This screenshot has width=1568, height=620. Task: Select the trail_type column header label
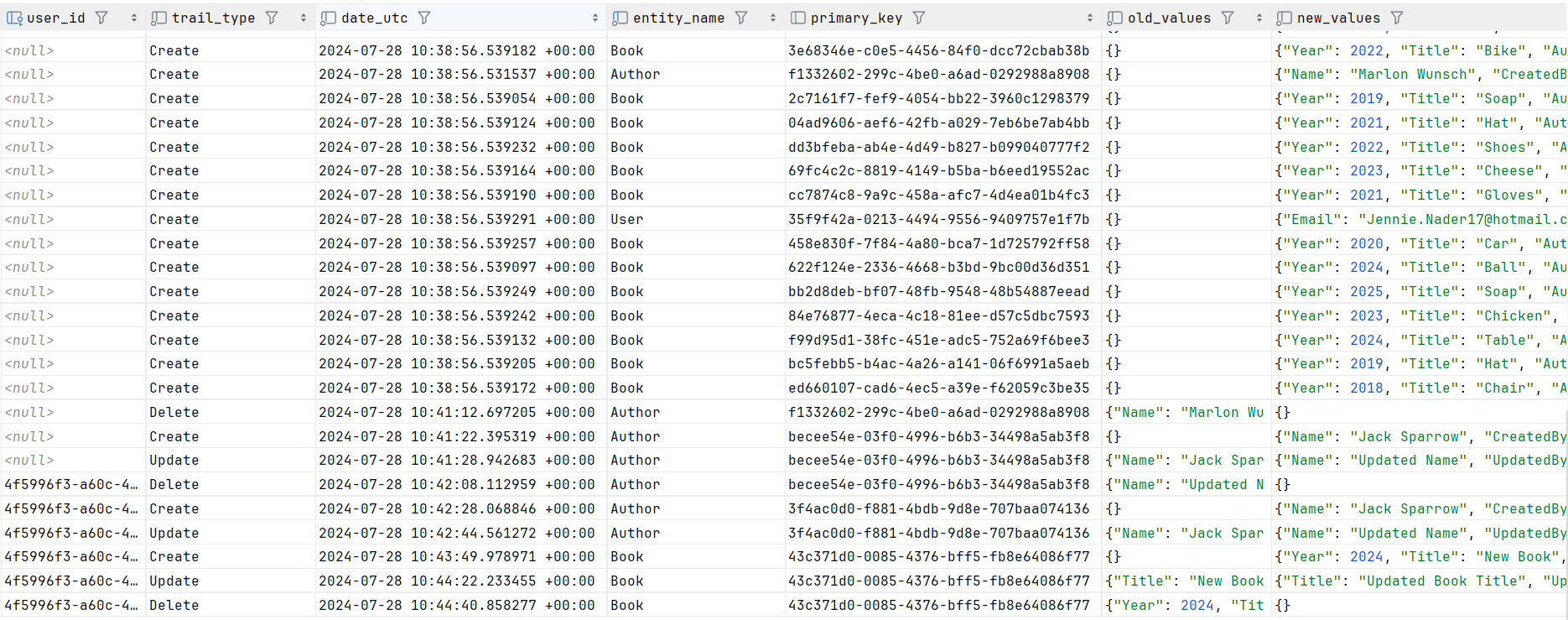214,18
